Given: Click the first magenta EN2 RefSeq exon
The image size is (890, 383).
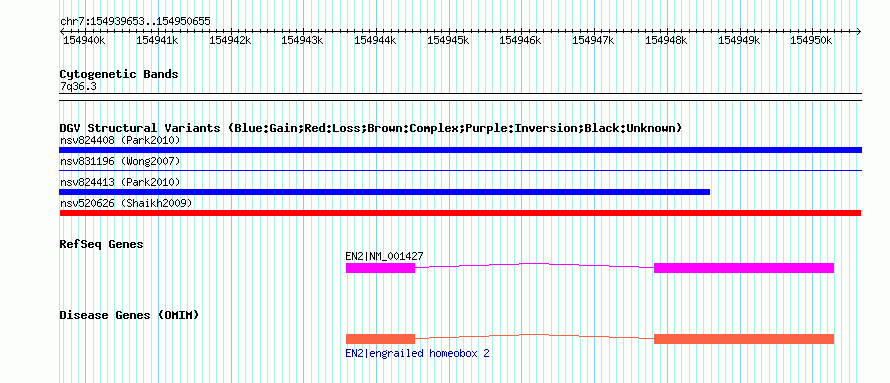Looking at the screenshot, I should pos(380,268).
